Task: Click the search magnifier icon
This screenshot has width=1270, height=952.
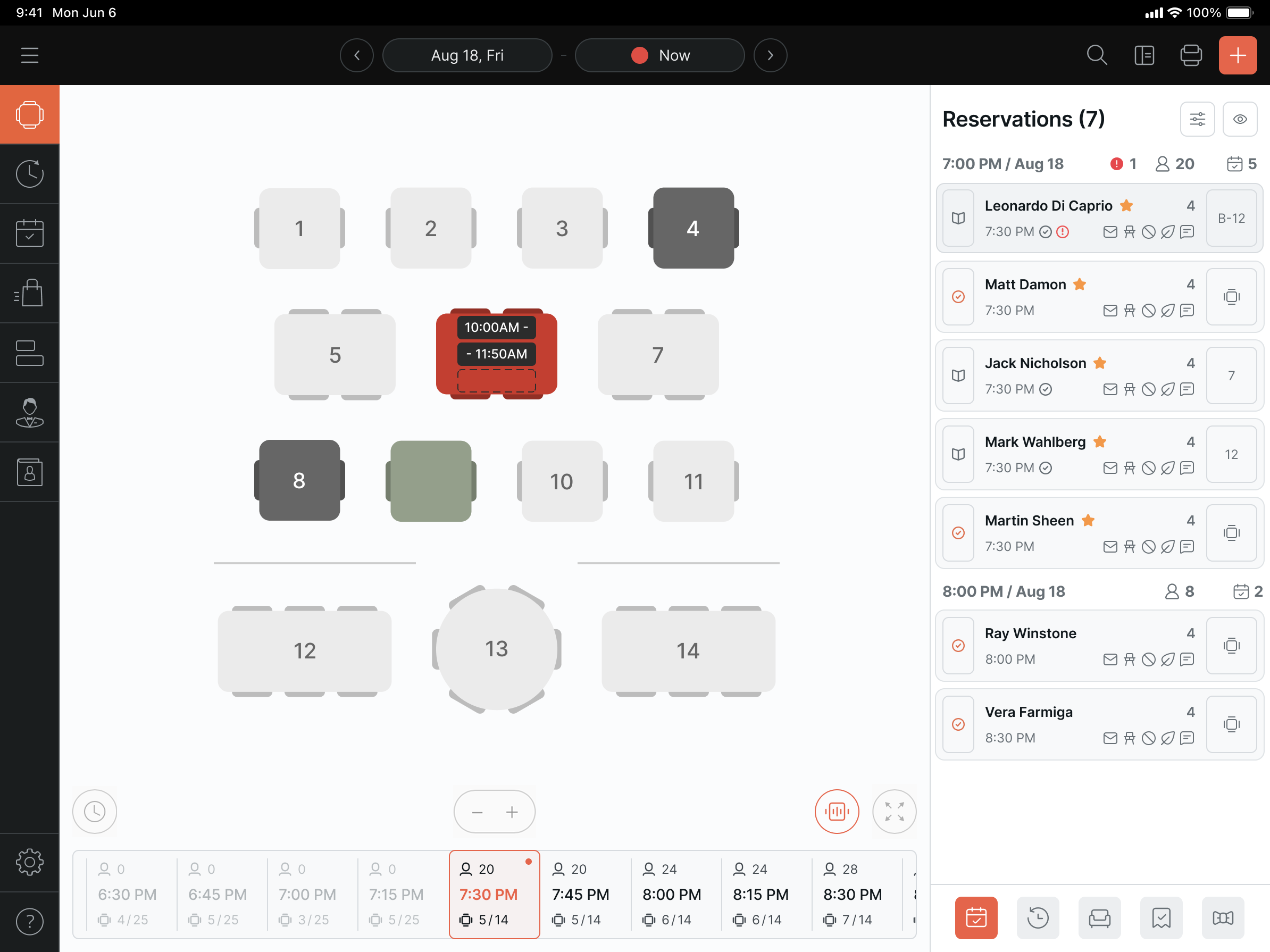Action: click(1097, 55)
